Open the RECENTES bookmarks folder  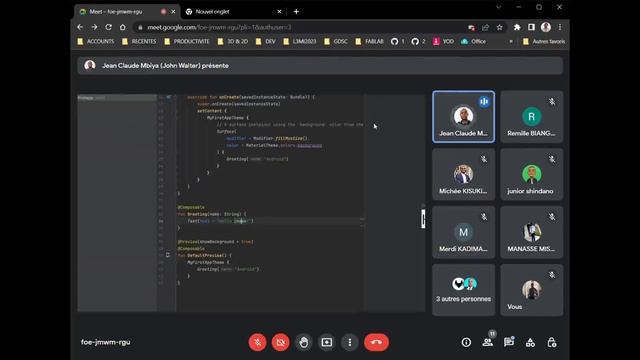[139, 41]
